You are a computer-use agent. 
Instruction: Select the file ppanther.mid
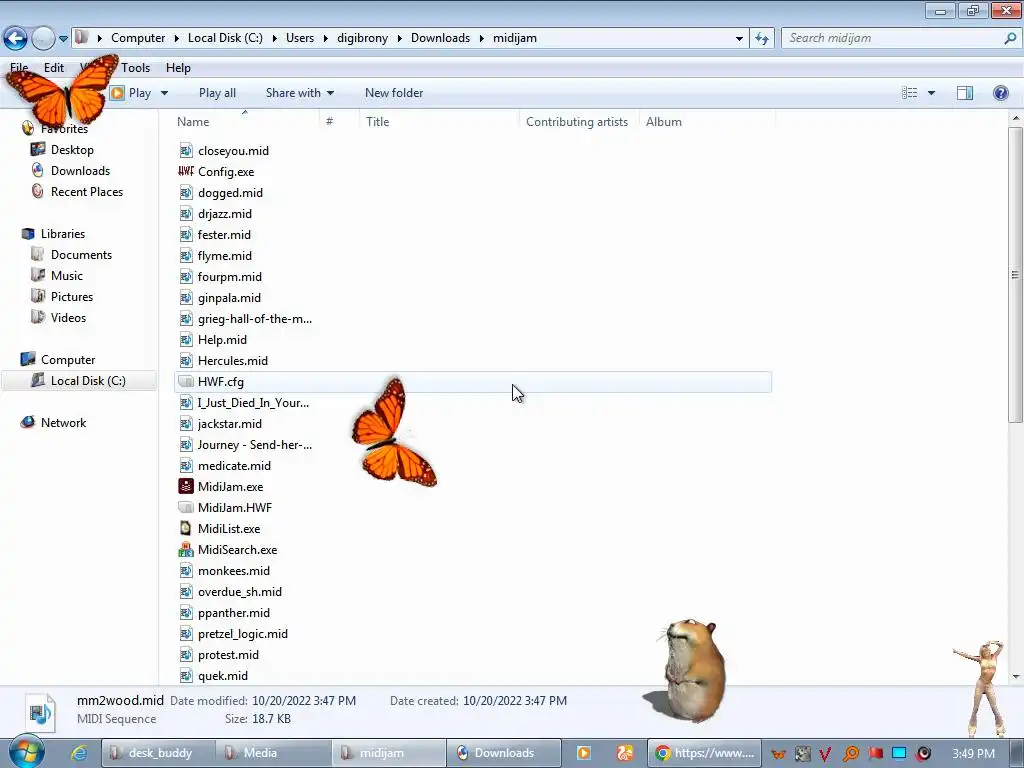click(x=234, y=613)
